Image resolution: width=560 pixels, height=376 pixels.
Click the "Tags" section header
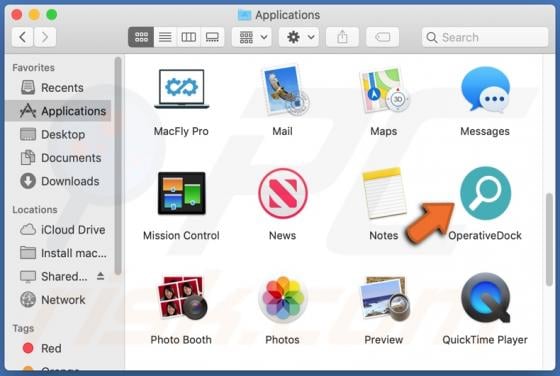click(23, 328)
